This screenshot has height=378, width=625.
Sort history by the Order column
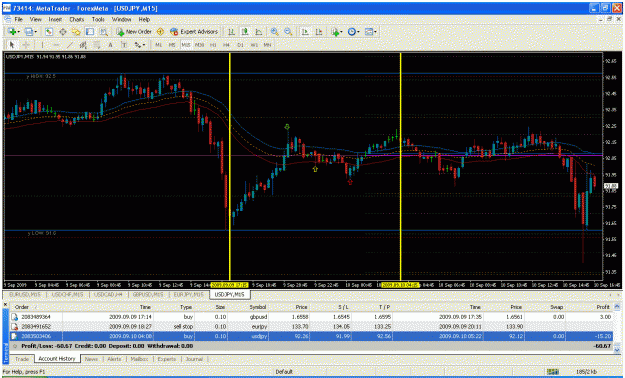(22, 307)
